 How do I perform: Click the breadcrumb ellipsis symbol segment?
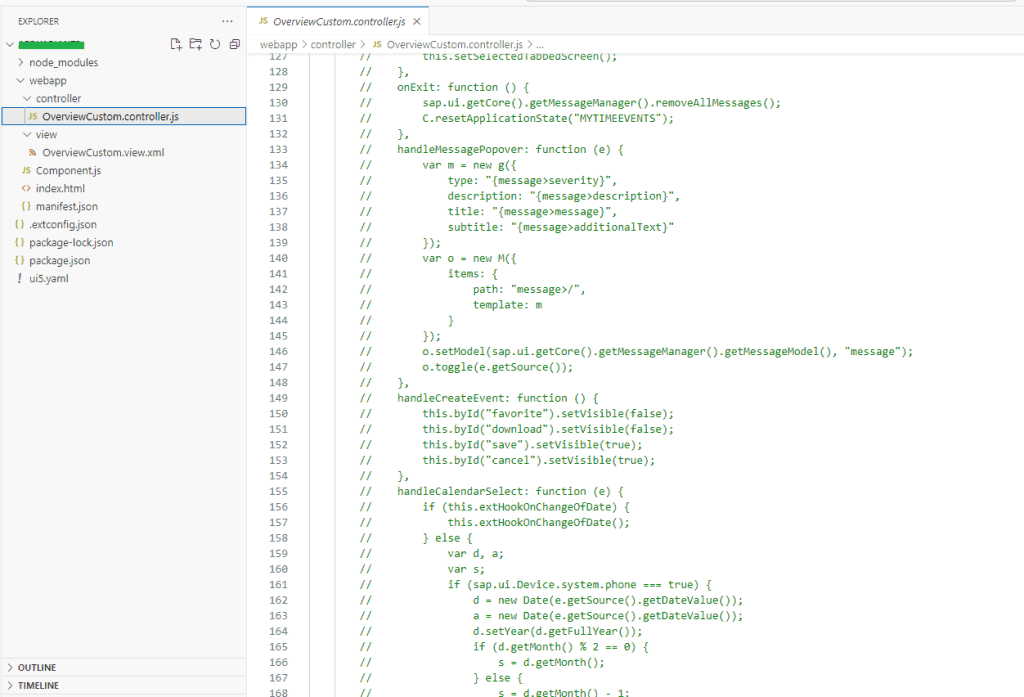540,44
